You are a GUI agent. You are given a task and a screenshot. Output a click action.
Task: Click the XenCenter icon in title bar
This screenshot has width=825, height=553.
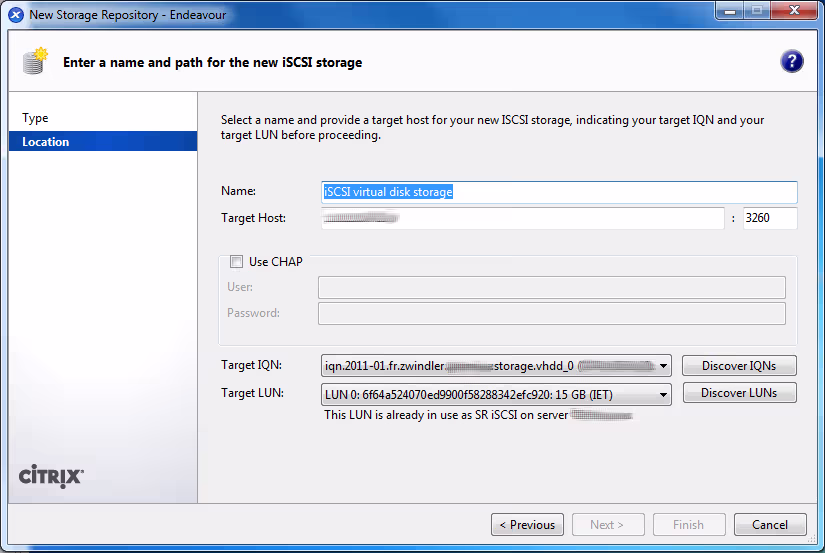click(x=16, y=15)
